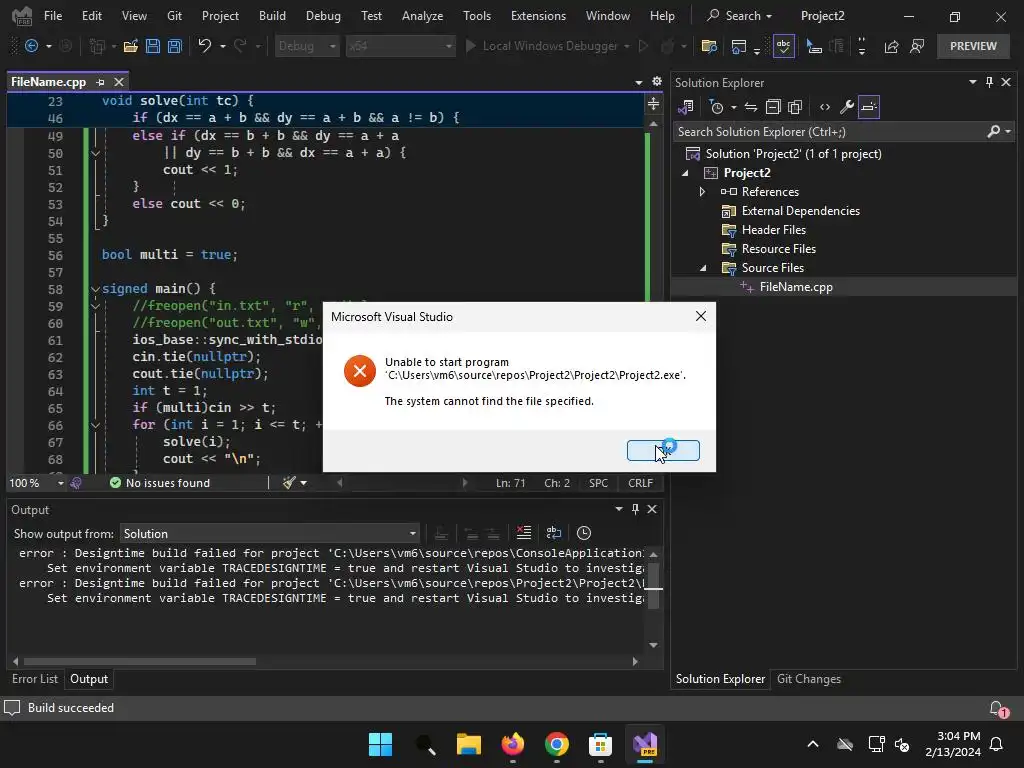Click Search Solution Explorer input field
The width and height of the screenshot is (1024, 768).
[x=829, y=132]
